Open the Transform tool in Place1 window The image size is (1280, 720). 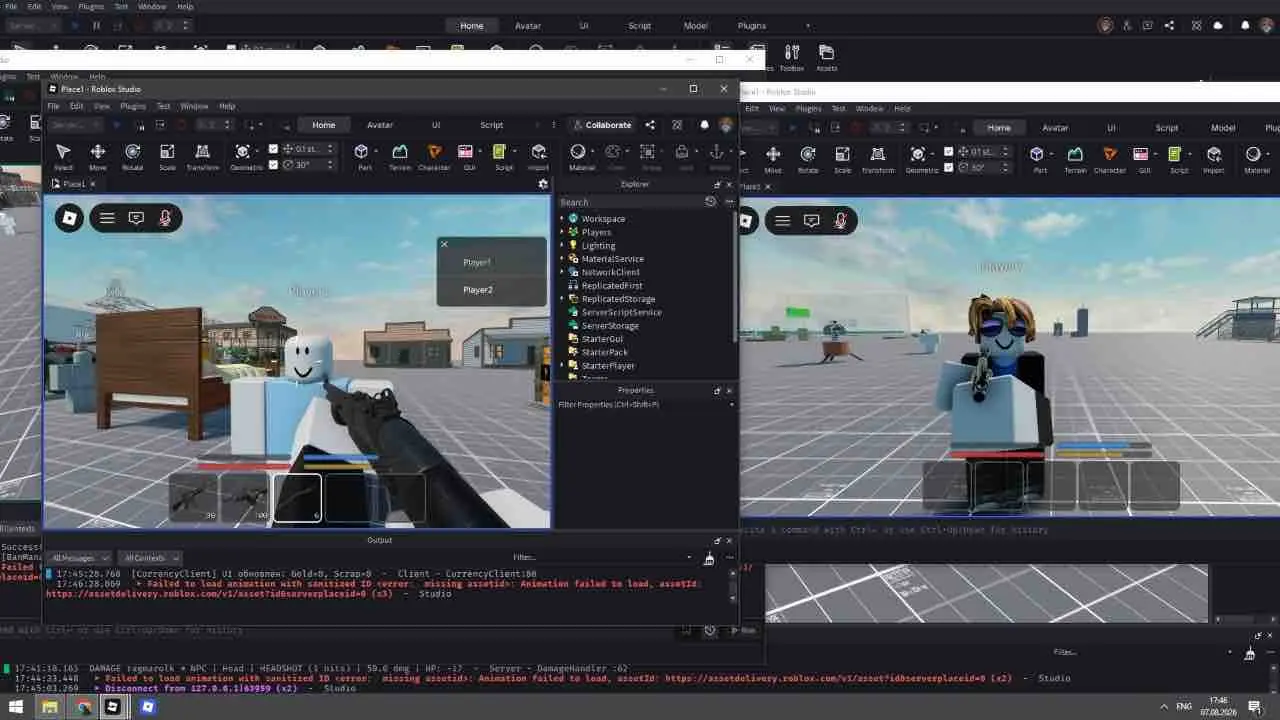pos(202,155)
